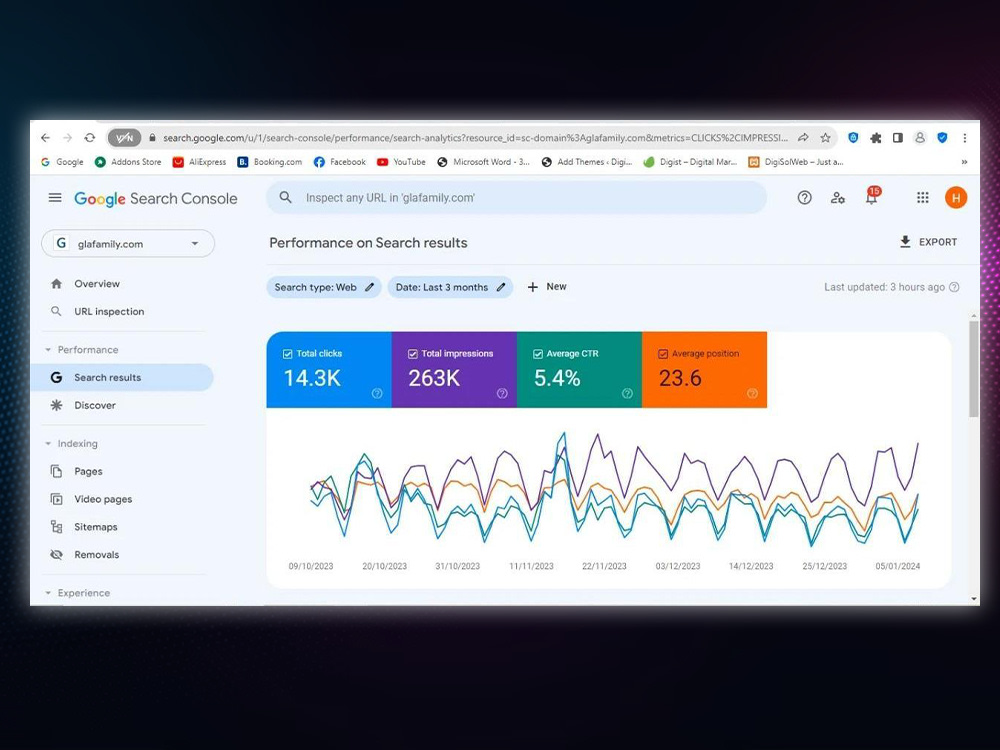
Task: Open the YouTube bookmark
Action: point(401,162)
